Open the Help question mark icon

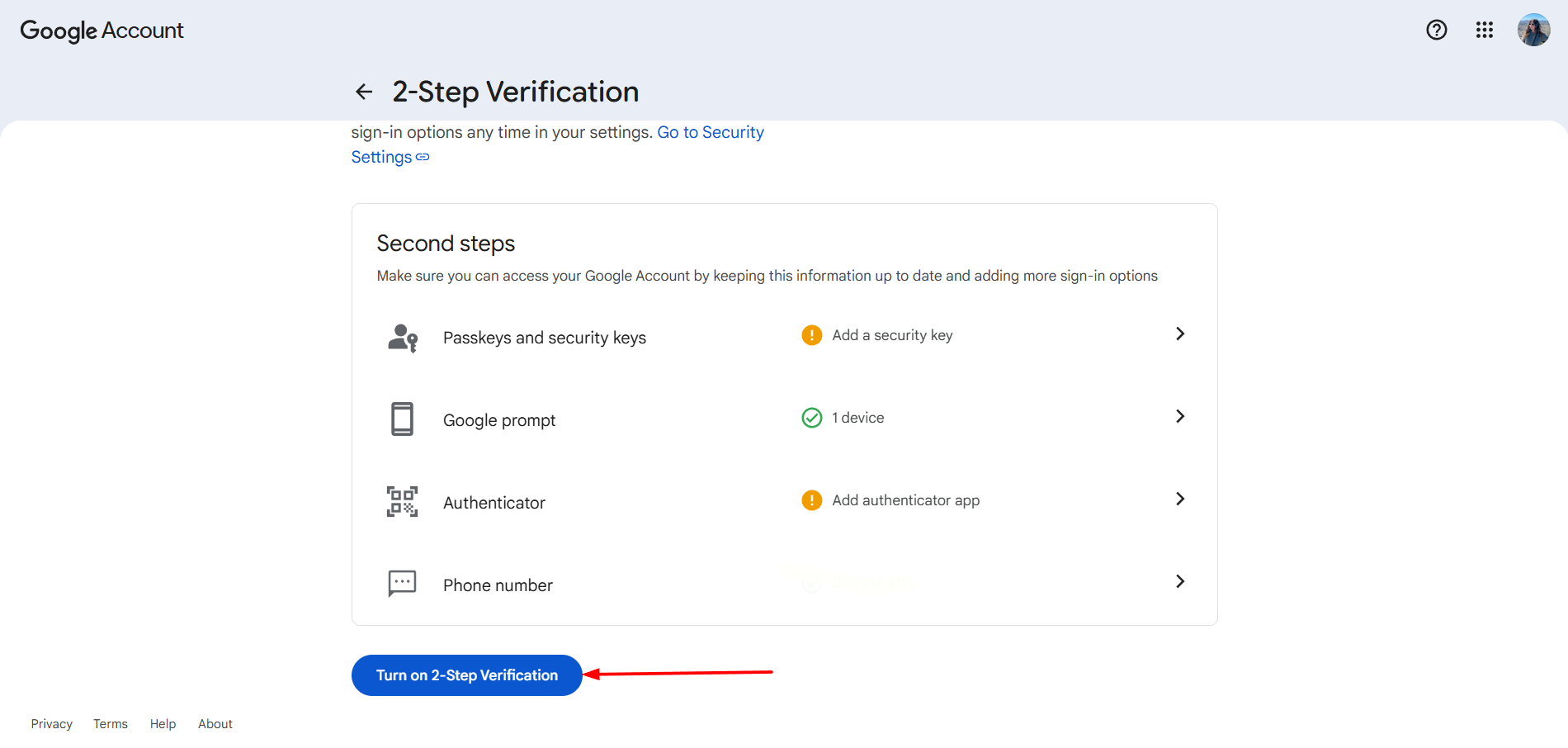[1437, 31]
